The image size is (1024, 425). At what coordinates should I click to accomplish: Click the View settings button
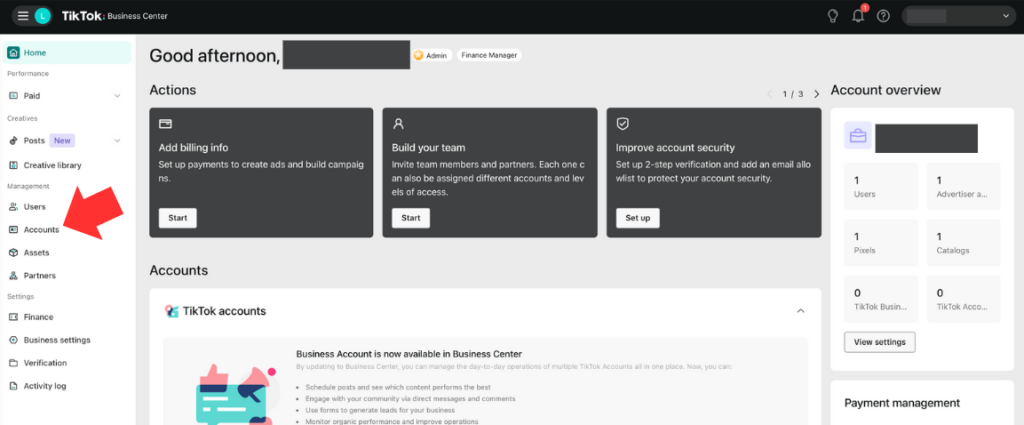[x=879, y=342]
